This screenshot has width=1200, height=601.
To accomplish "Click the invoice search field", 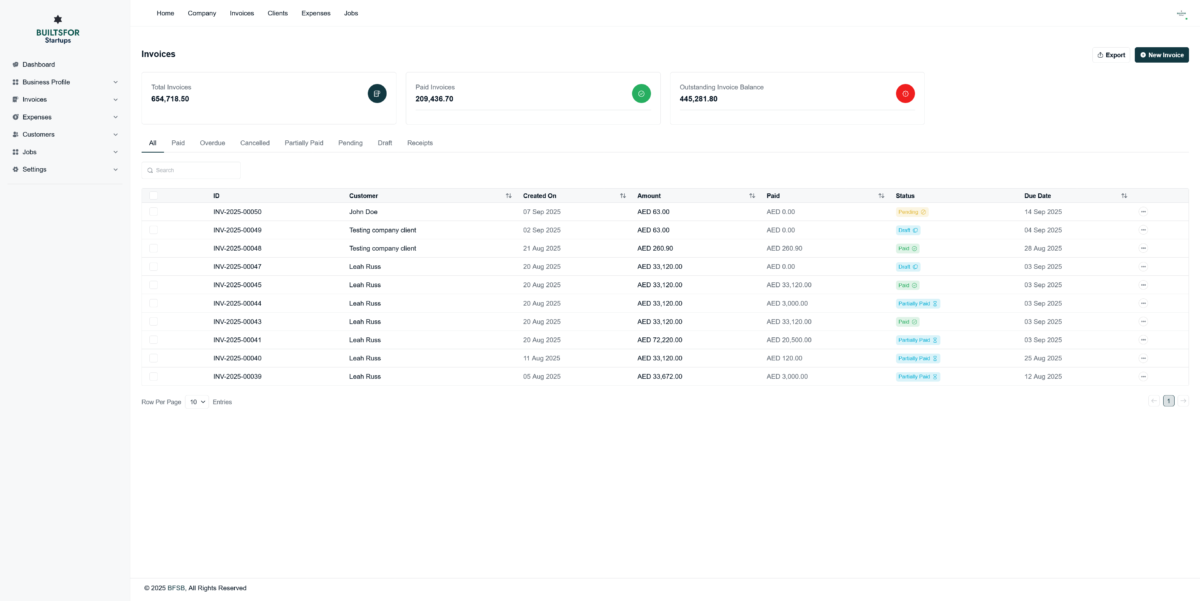I will (191, 170).
